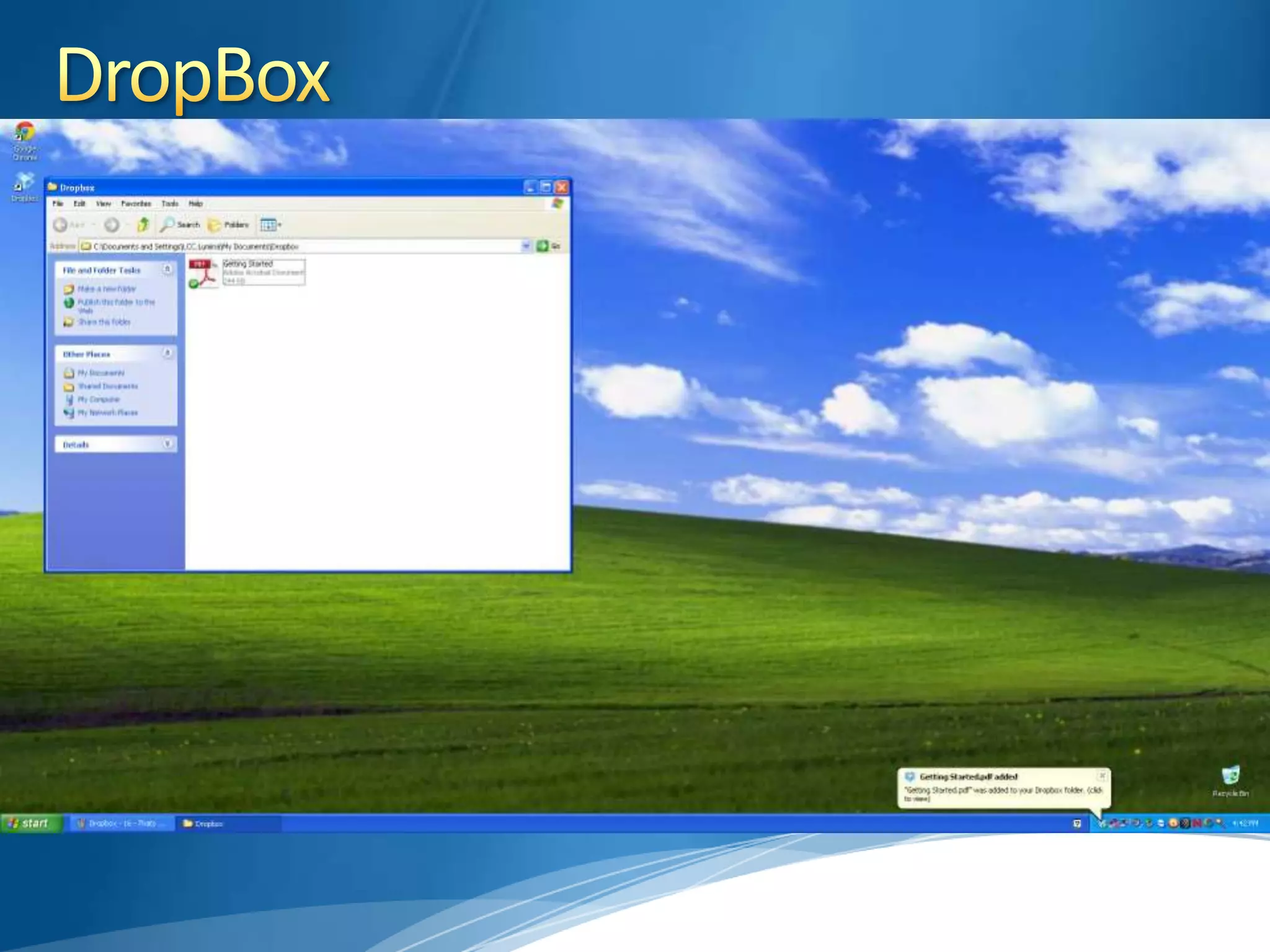Toggle the Folders pane button
This screenshot has width=1270, height=952.
pos(228,224)
